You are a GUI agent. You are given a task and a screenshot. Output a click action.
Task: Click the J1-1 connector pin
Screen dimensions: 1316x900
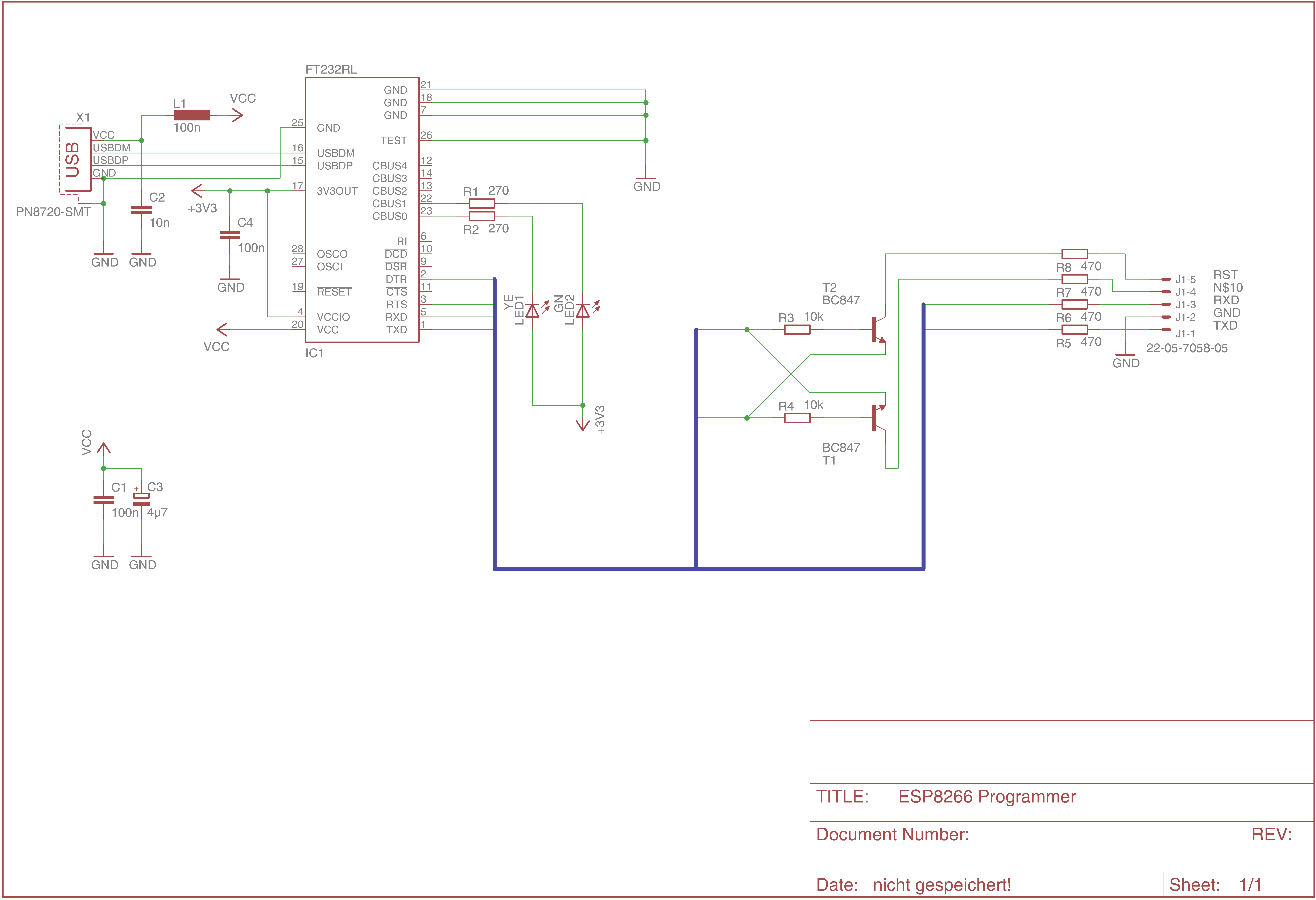(1166, 330)
